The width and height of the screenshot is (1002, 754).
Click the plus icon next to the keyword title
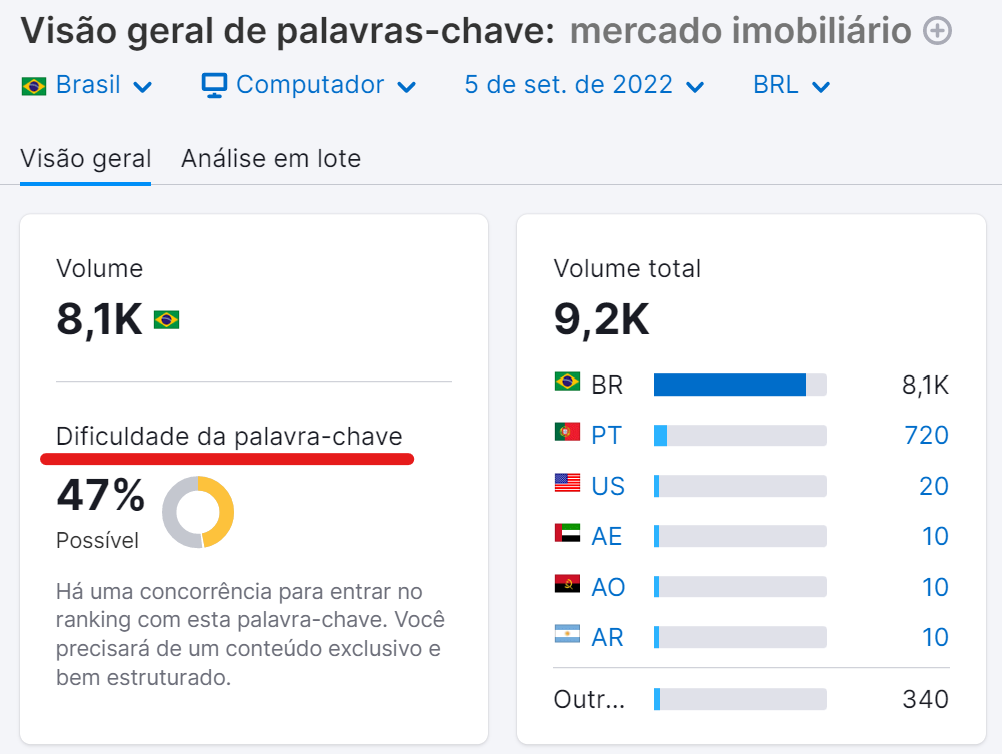point(937,31)
